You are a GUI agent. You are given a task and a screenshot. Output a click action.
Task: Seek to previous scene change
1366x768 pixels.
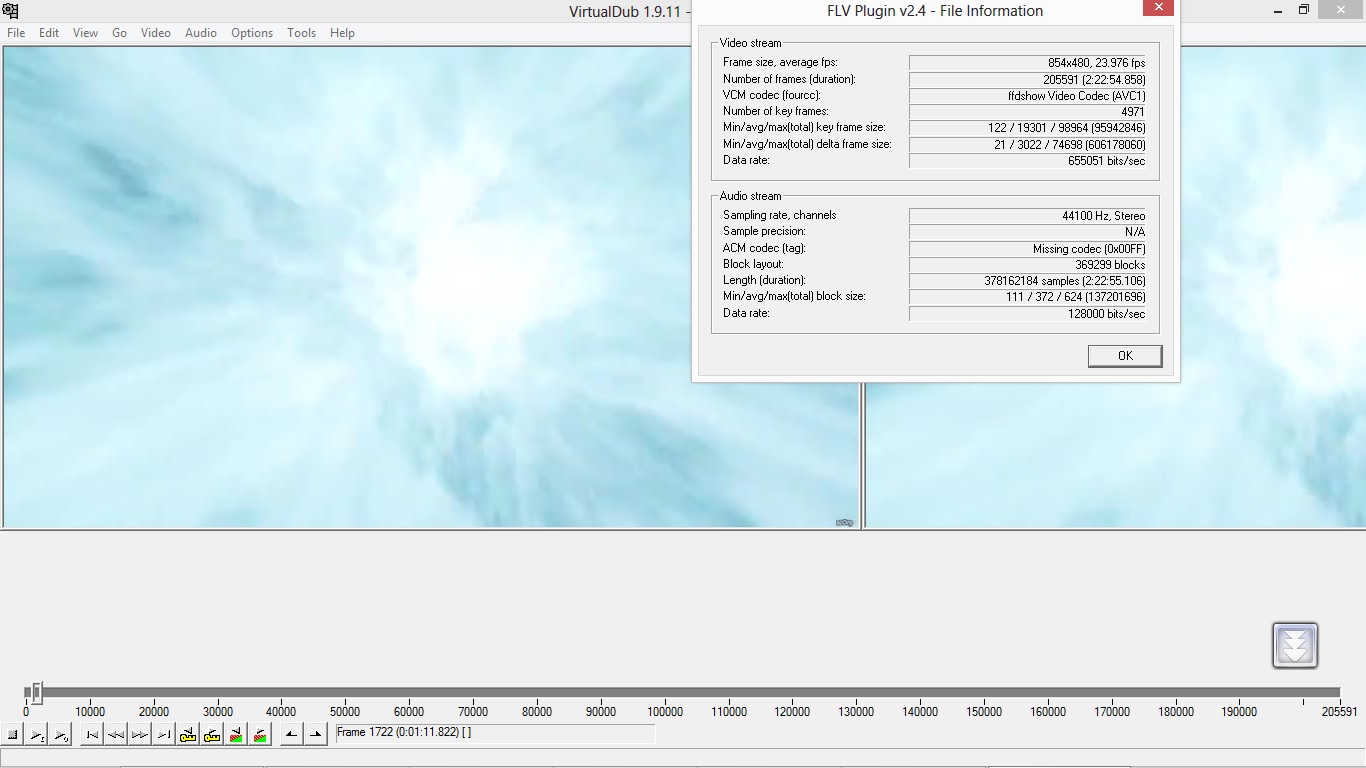236,735
